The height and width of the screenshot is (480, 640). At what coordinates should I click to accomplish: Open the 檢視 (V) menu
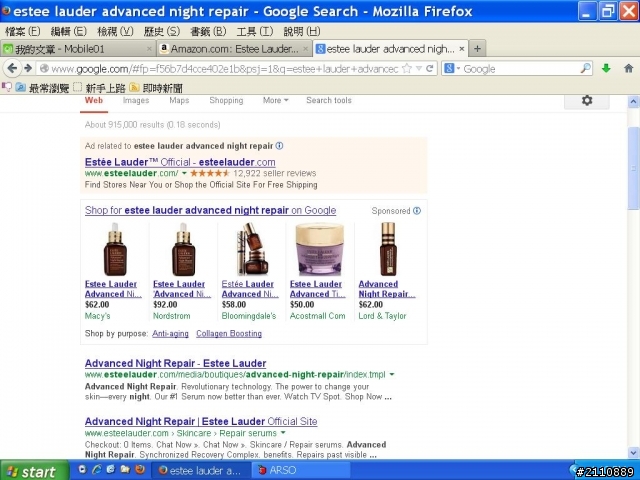tap(115, 31)
